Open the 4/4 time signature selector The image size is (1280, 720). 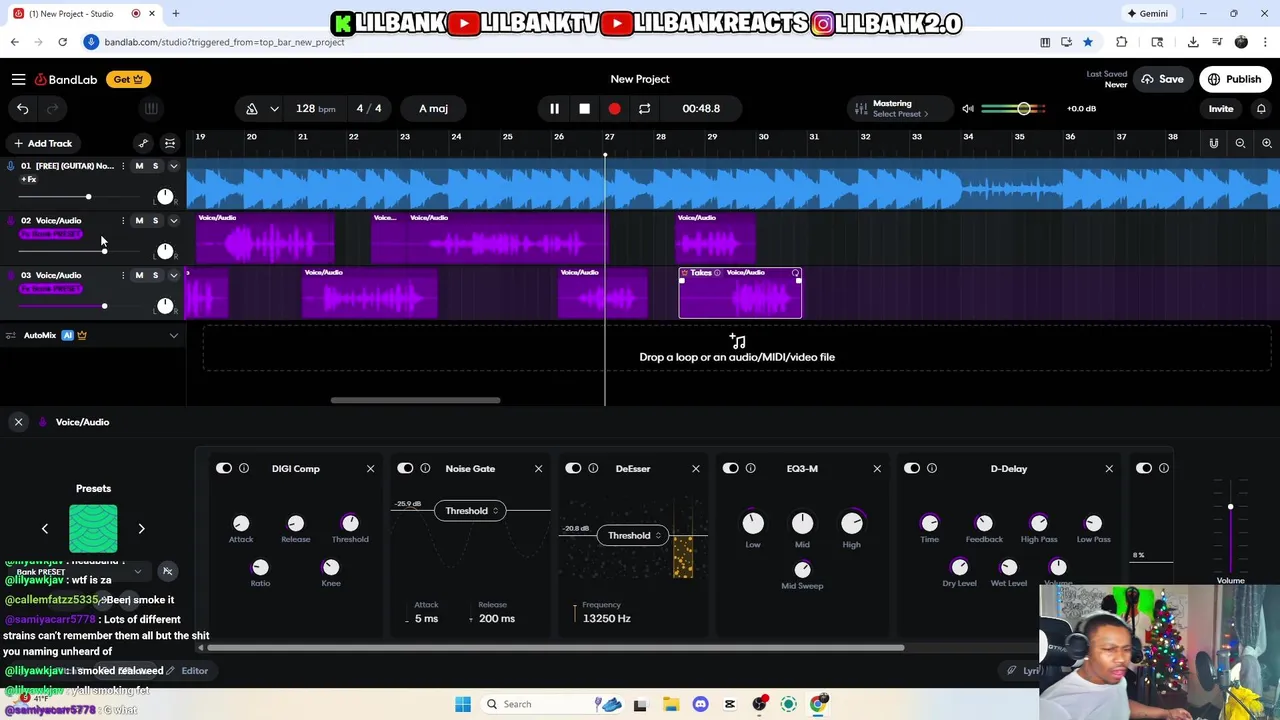coord(369,108)
